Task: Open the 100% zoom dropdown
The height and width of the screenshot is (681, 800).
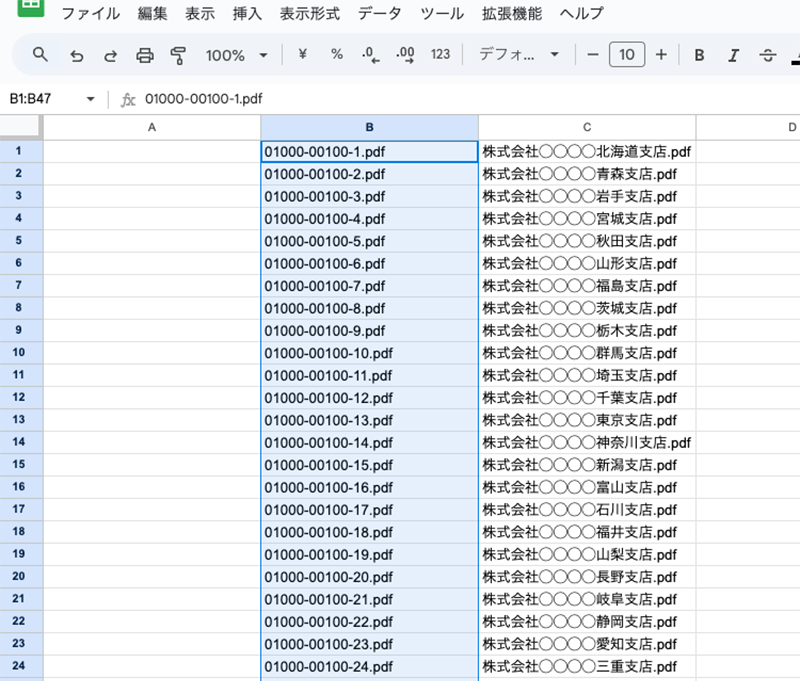Action: (x=237, y=55)
